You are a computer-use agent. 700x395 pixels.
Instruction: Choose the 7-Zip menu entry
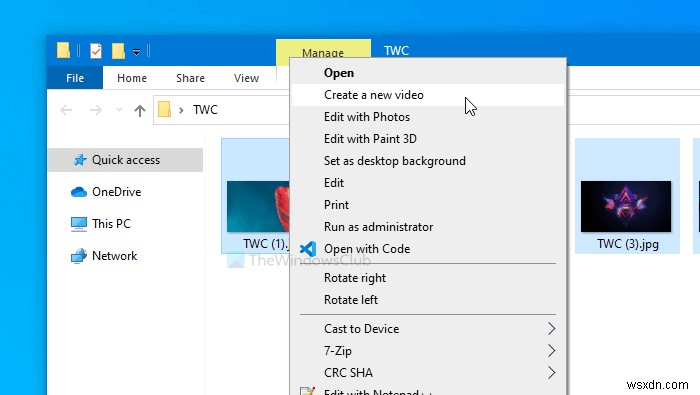click(428, 351)
